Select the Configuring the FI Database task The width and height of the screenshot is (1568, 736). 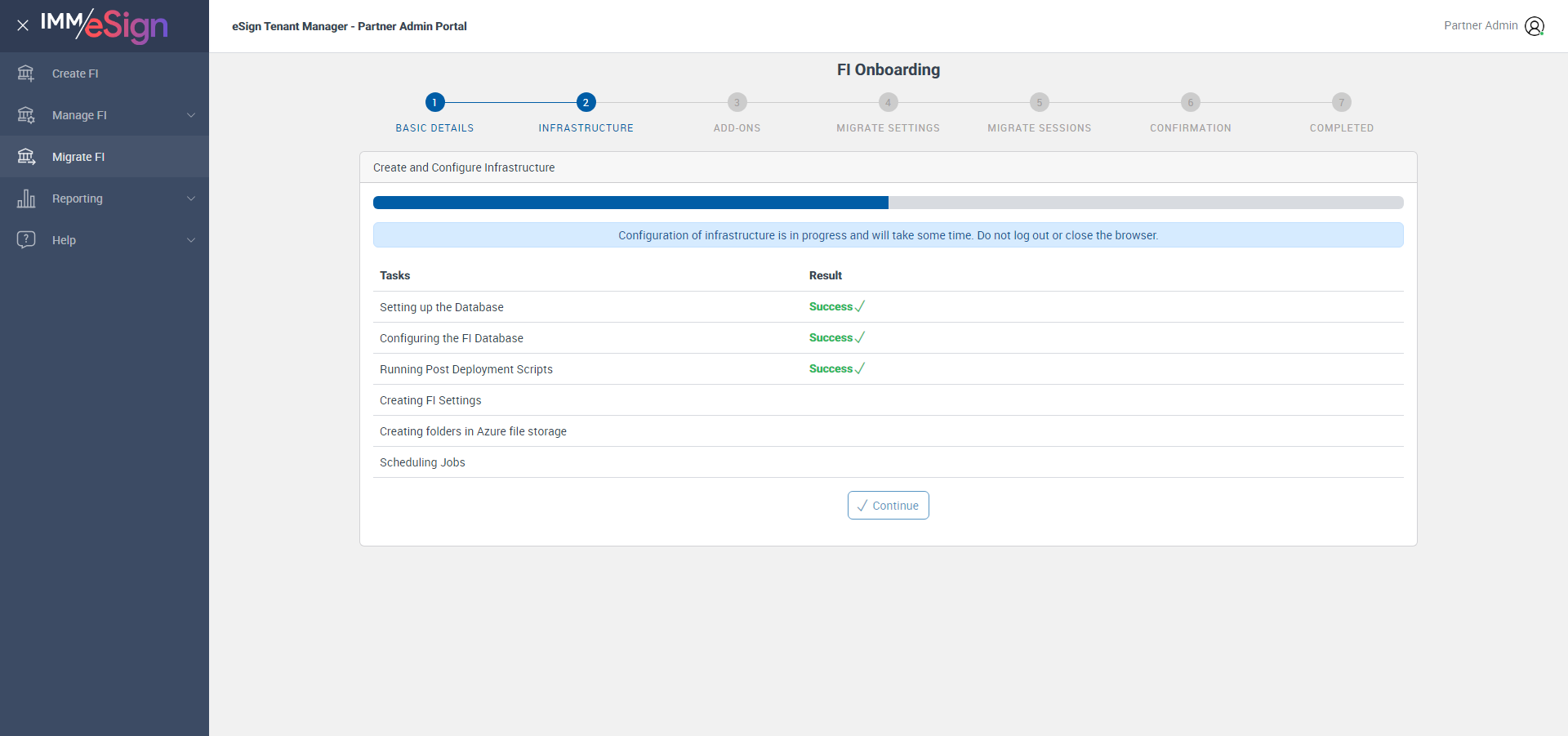click(452, 338)
